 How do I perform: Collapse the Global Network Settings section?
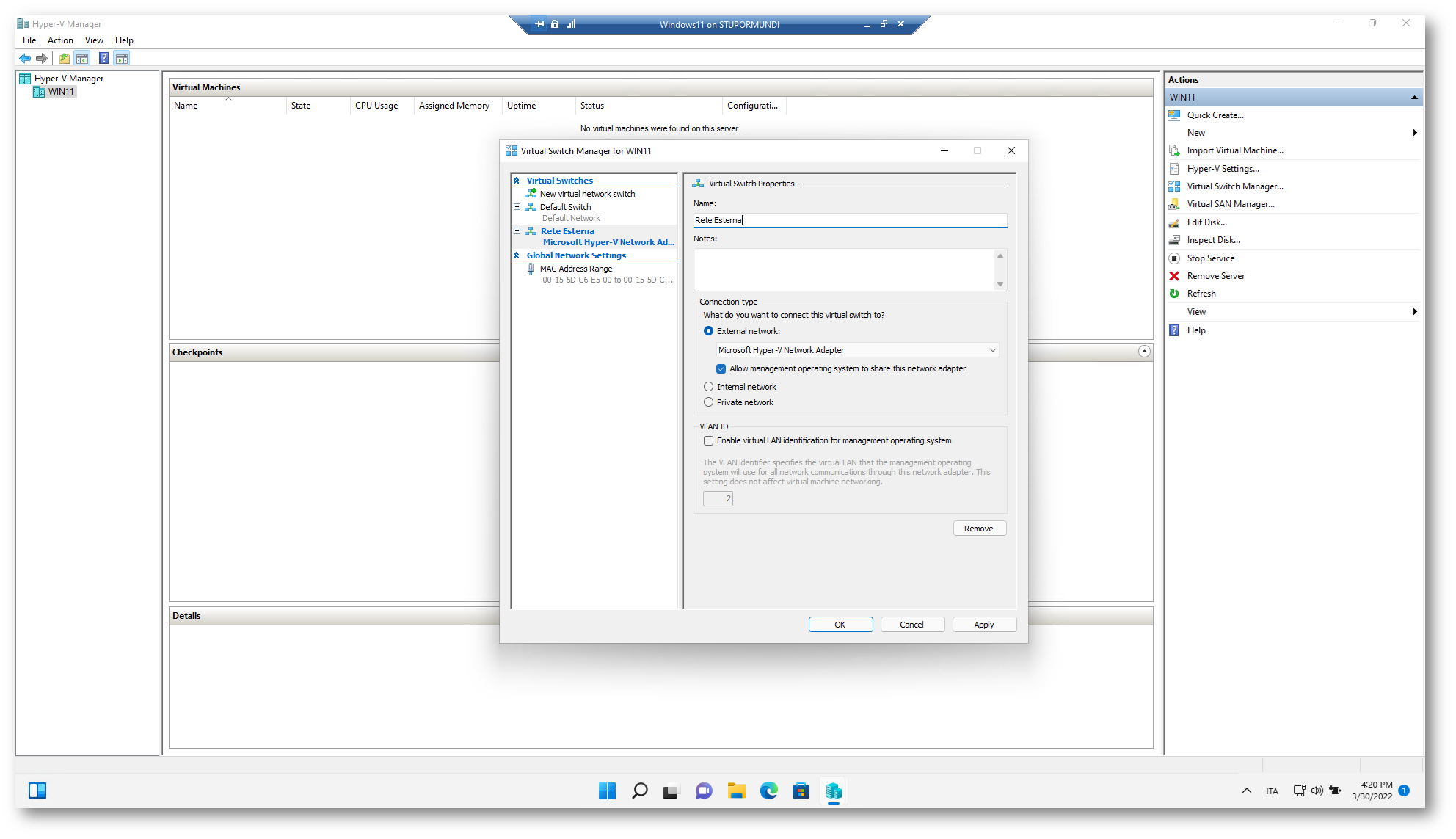(x=517, y=255)
